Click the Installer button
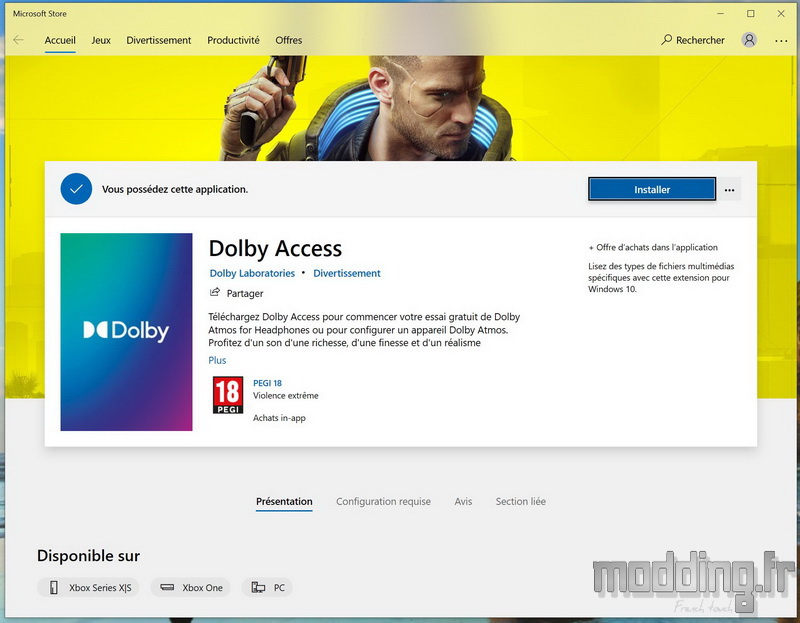Viewport: 800px width, 623px height. pos(652,189)
